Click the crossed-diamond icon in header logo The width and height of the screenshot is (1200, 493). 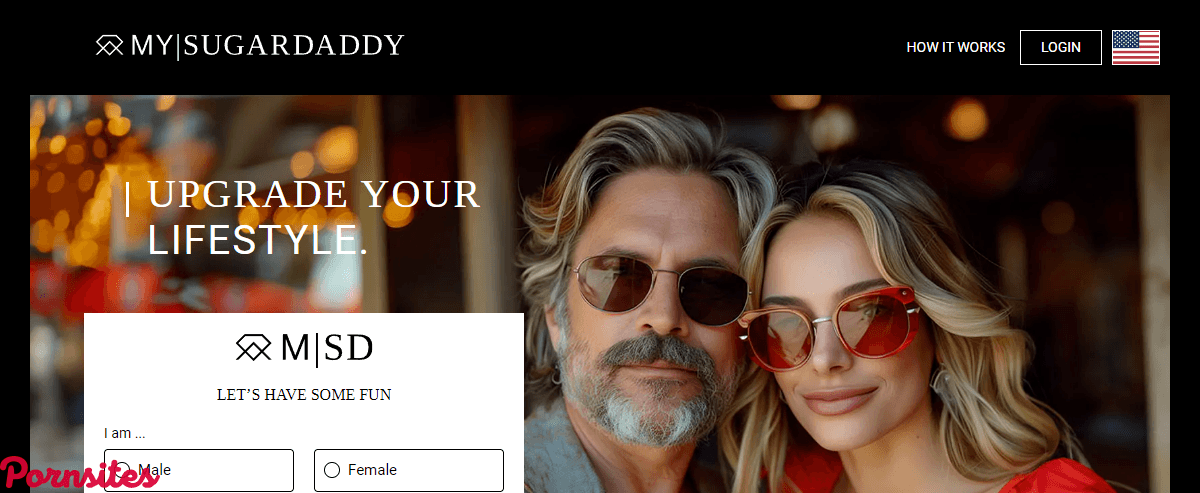coord(110,46)
